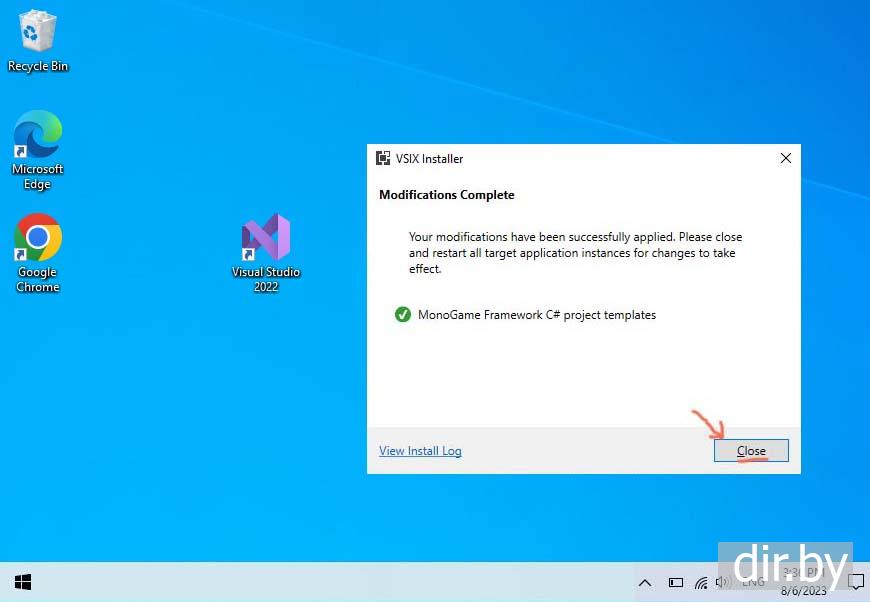Screen dimensions: 870x602
Task: Click the 'Your modifications have been successfully applied' message
Action: pos(575,252)
